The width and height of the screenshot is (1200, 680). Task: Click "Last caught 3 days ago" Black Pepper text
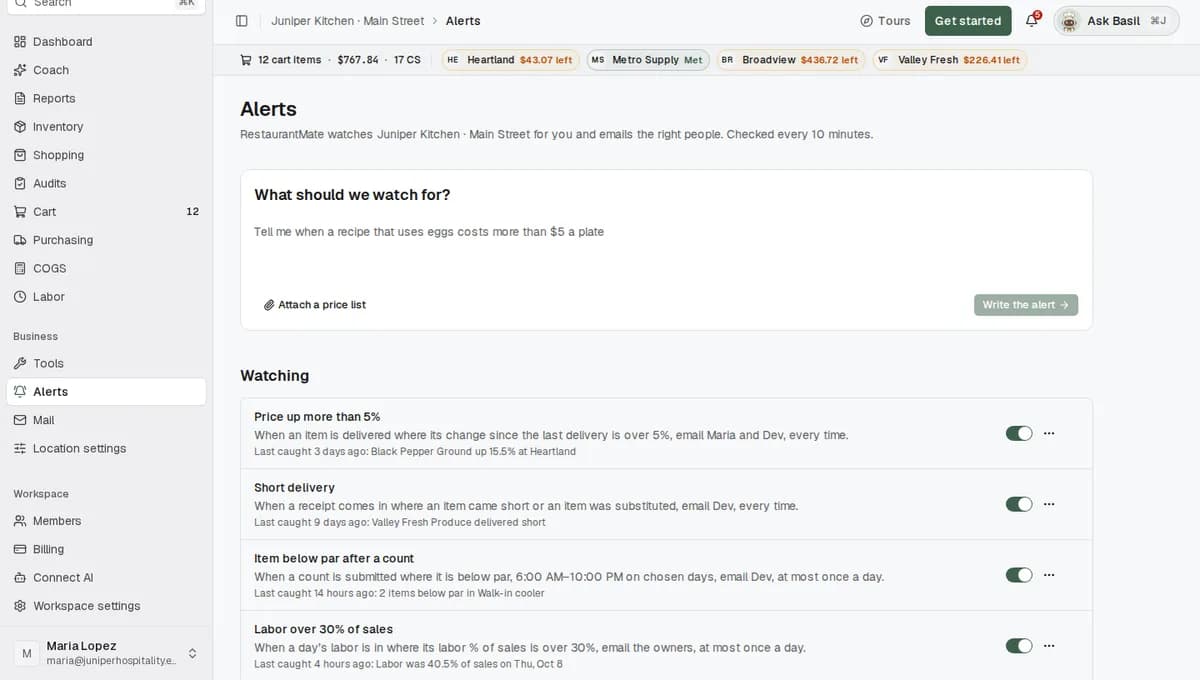(x=415, y=452)
